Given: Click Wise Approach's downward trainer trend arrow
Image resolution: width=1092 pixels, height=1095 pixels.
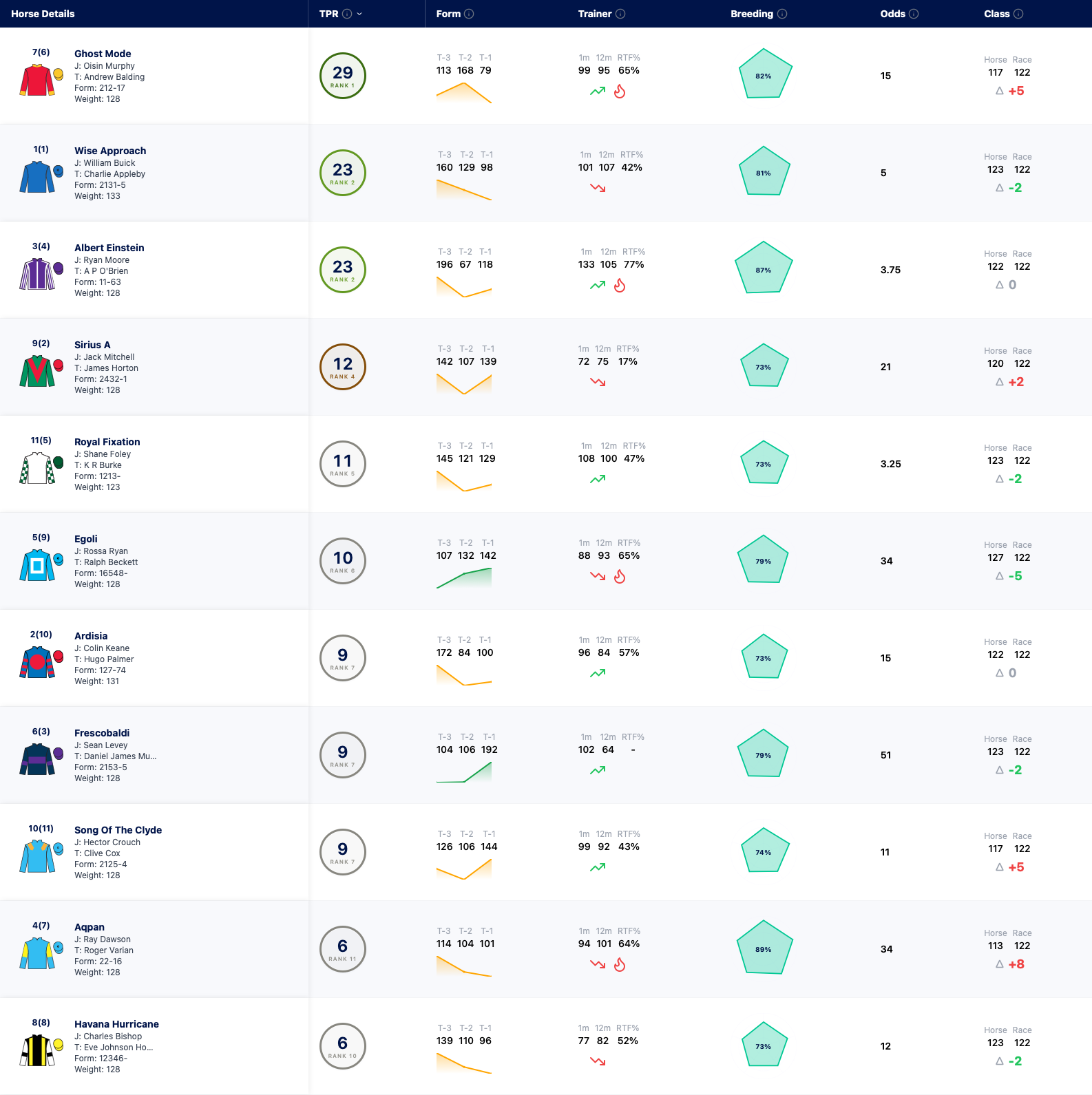Looking at the screenshot, I should tap(598, 188).
